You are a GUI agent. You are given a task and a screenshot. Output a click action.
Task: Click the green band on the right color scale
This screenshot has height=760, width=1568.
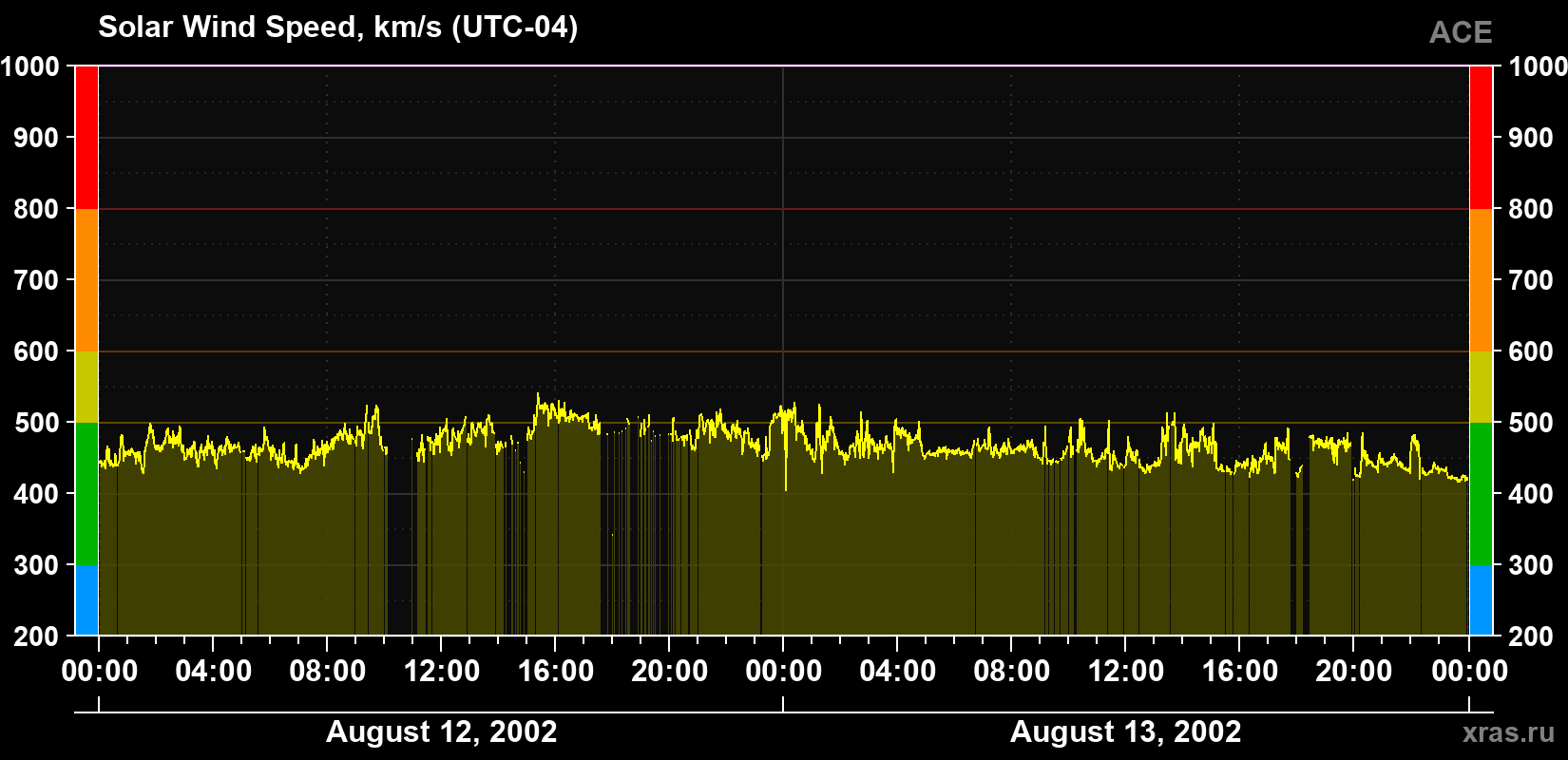(x=1481, y=494)
